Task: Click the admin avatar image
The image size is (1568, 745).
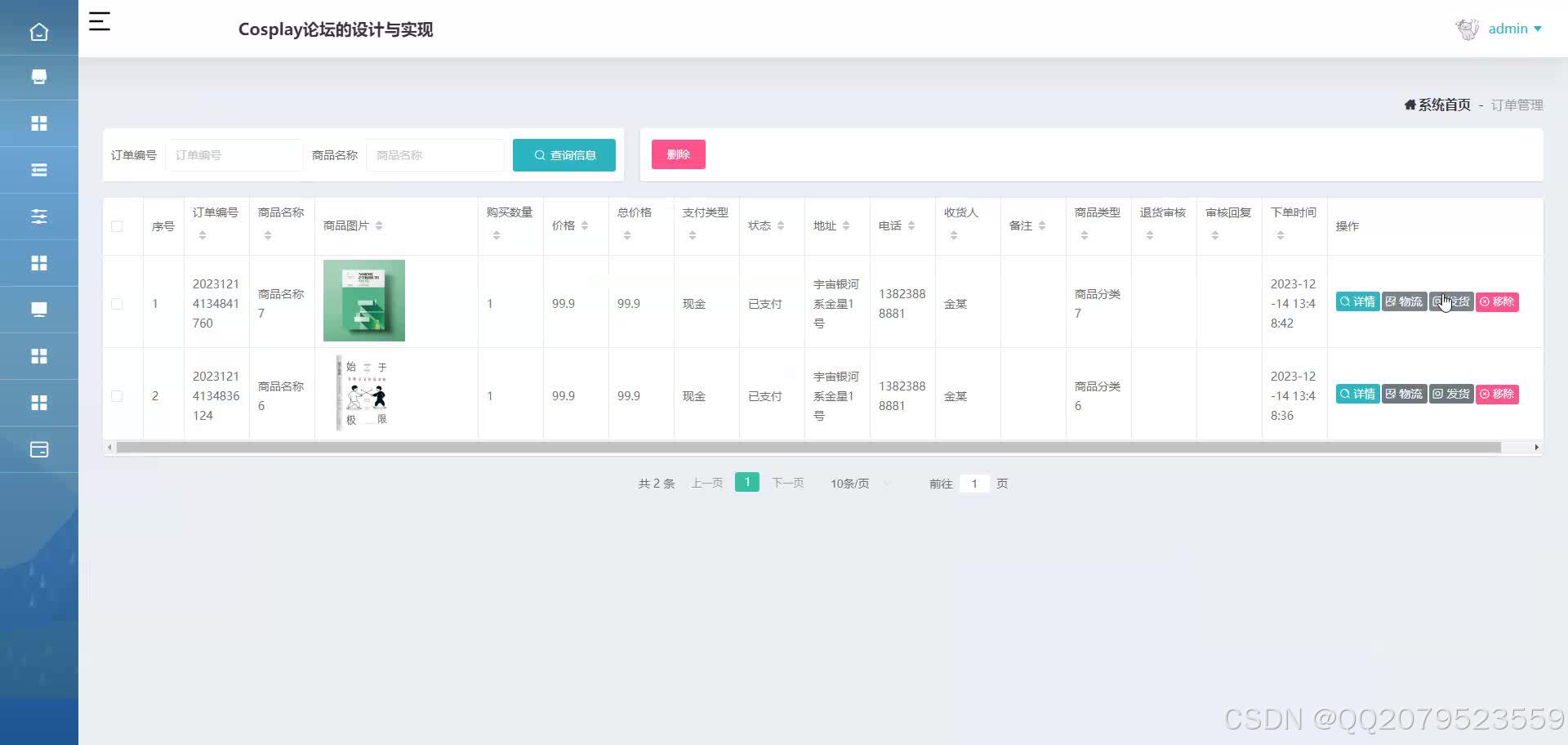Action: tap(1468, 29)
